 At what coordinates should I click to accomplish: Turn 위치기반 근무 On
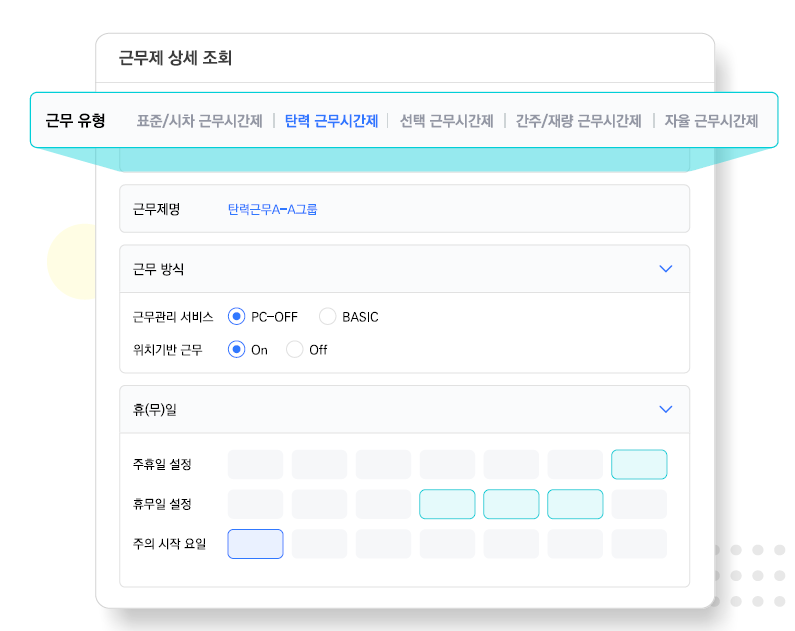236,349
